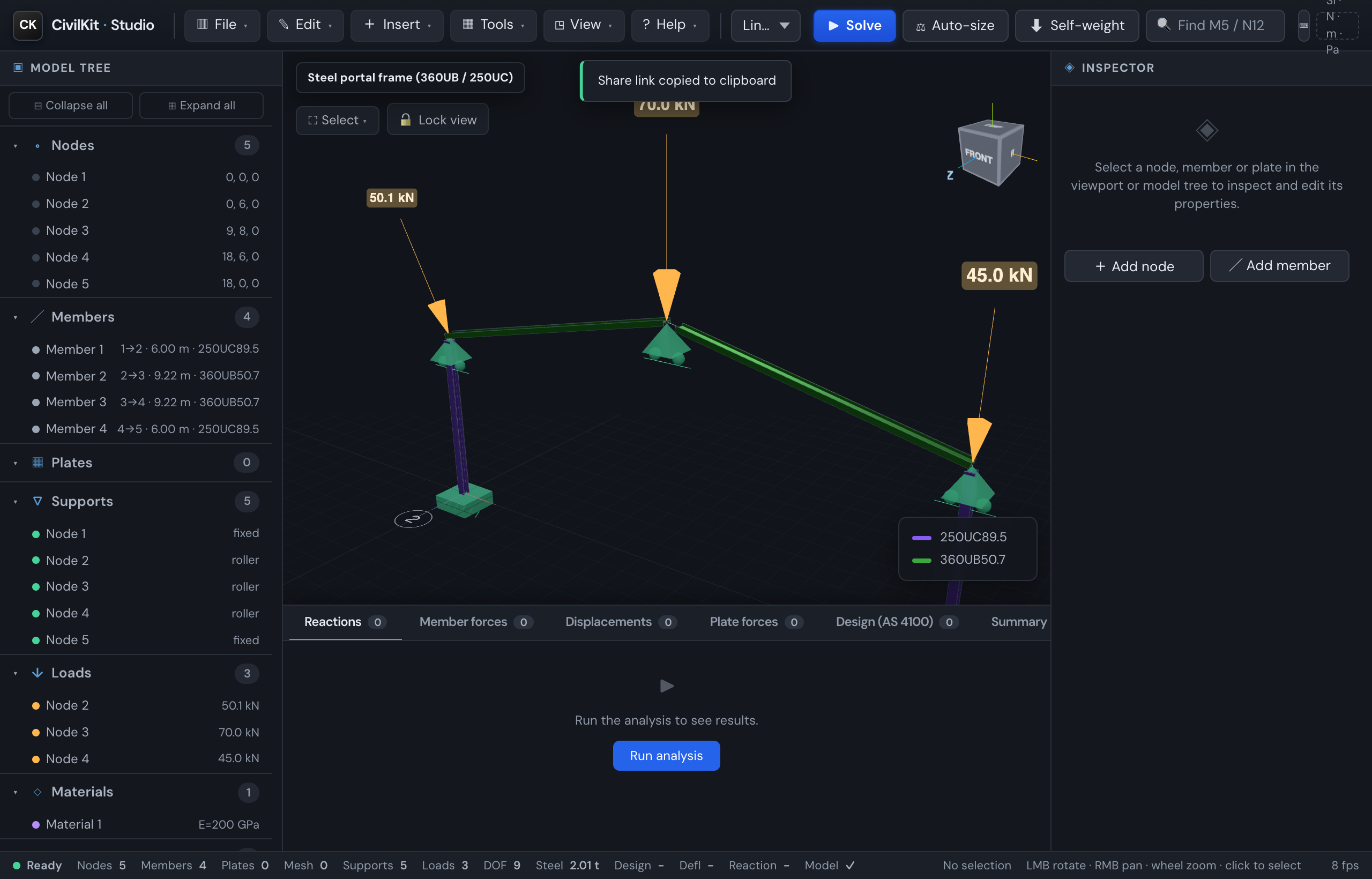The height and width of the screenshot is (879, 1372).
Task: Toggle the Lock view button
Action: pyautogui.click(x=438, y=120)
